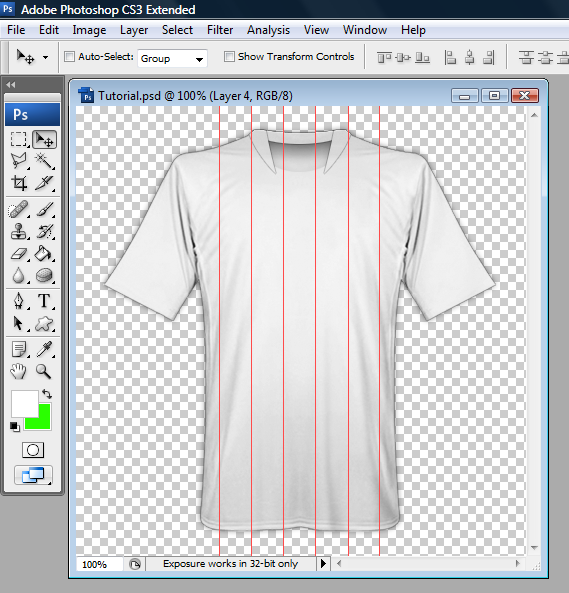Choose the Clone Stamp tool
Viewport: 569px width, 593px height.
coord(19,231)
